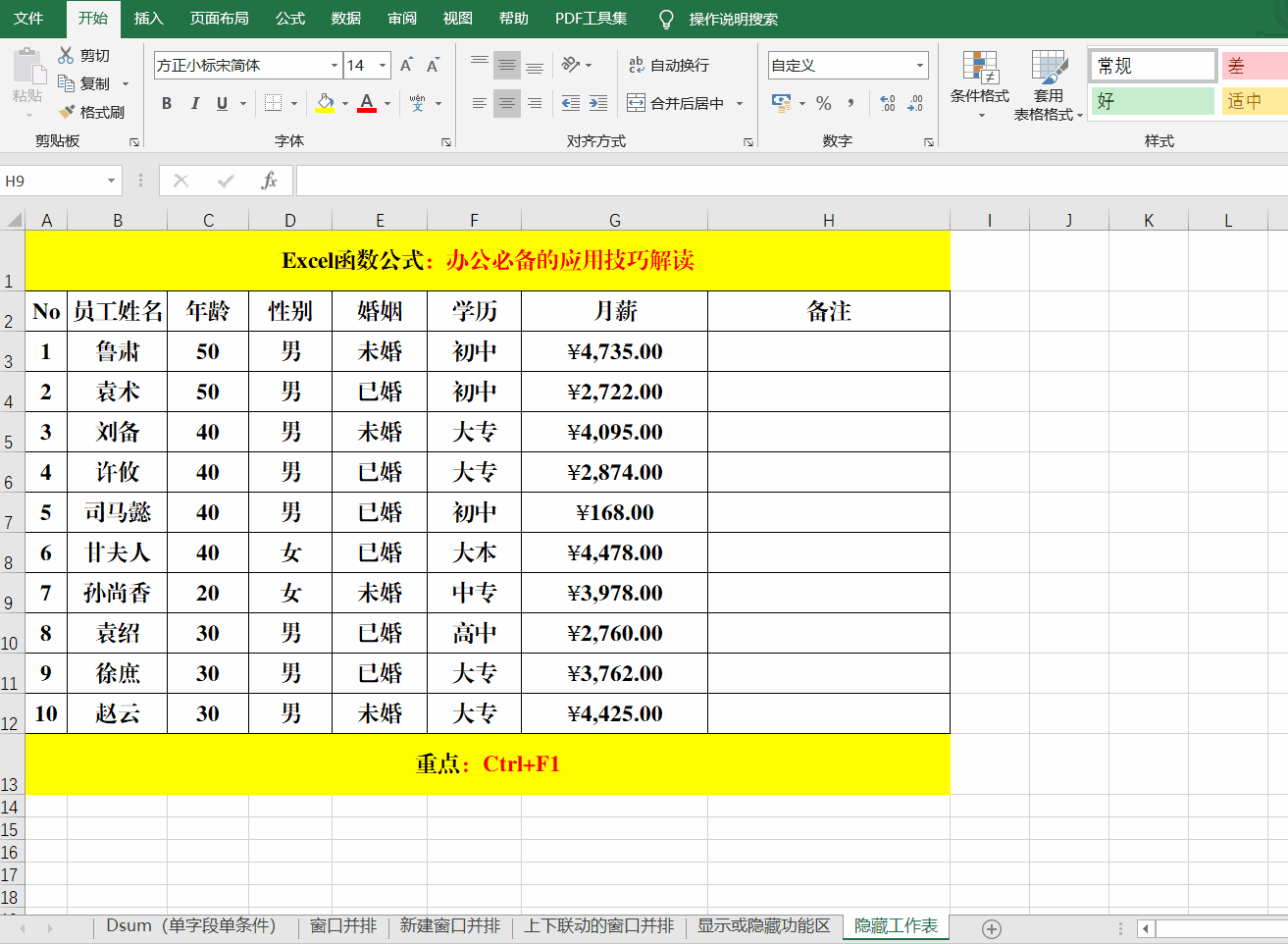The height and width of the screenshot is (944, 1288).
Task: Toggle underline formatting
Action: (222, 103)
